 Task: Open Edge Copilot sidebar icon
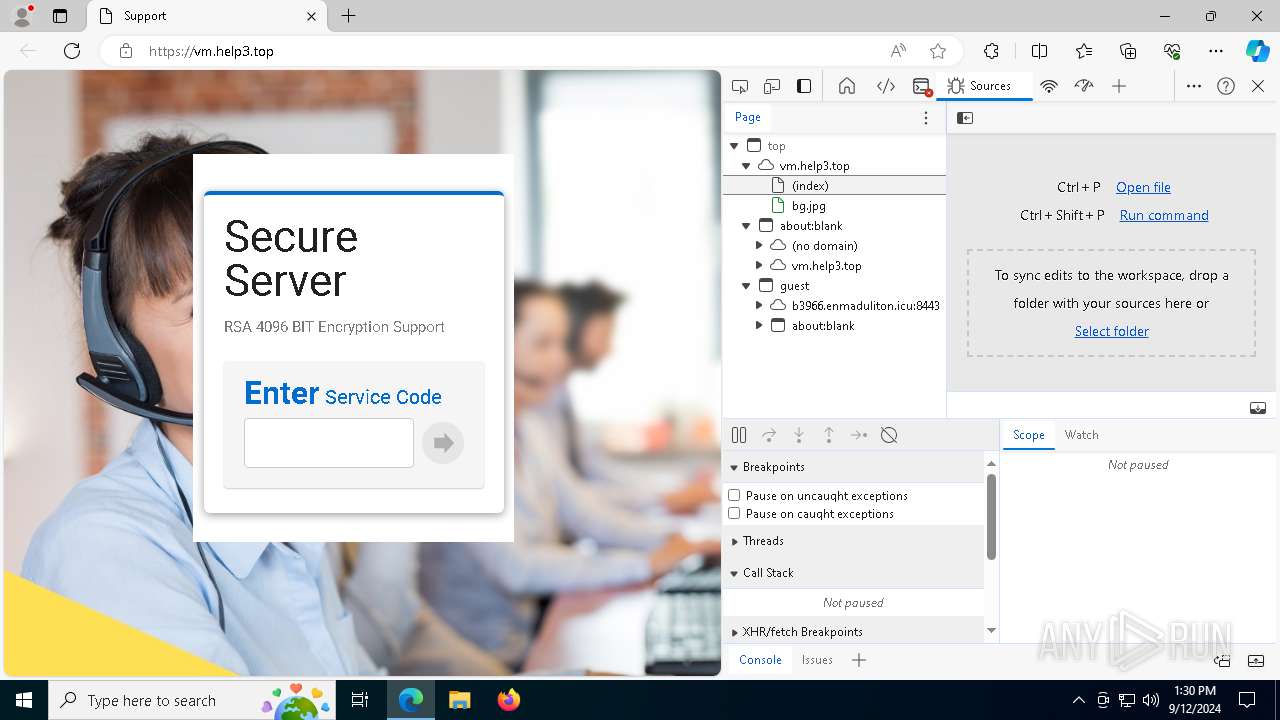click(x=1257, y=51)
